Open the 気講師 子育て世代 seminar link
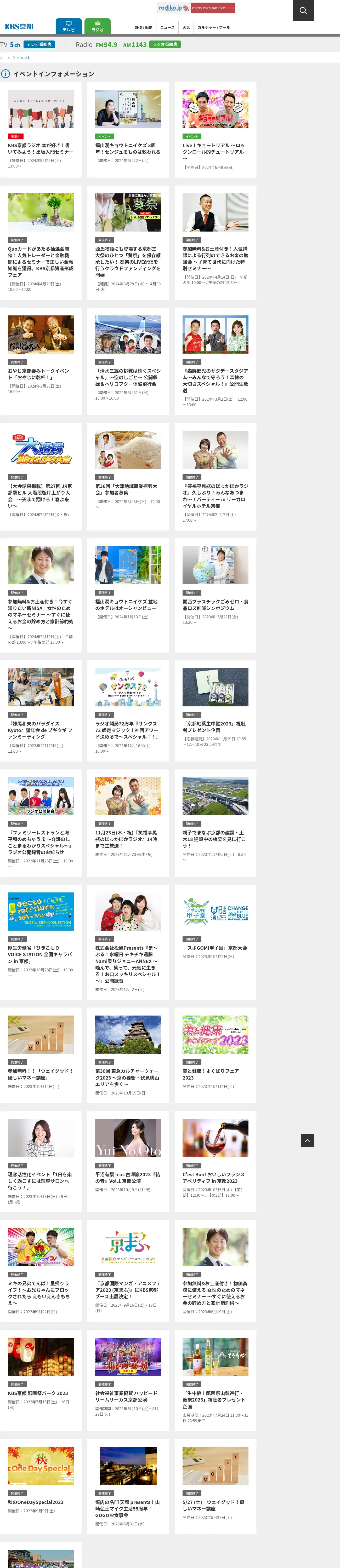 click(x=216, y=259)
